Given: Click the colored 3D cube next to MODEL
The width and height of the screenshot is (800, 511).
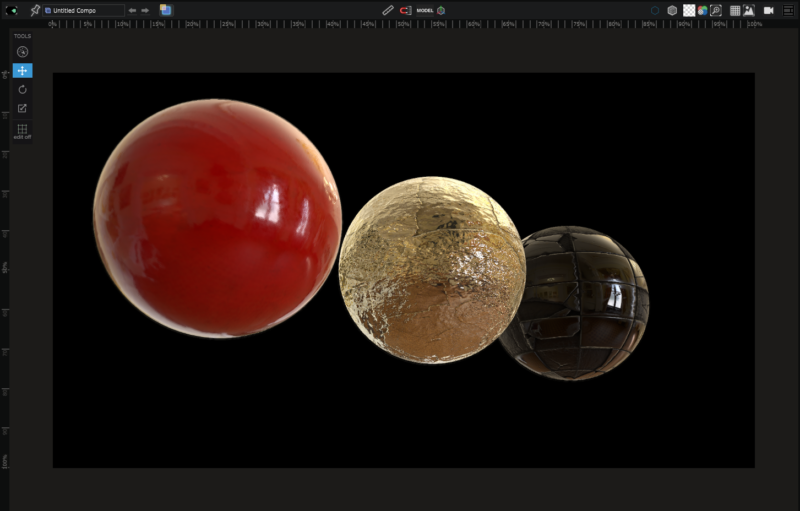Looking at the screenshot, I should 441,10.
